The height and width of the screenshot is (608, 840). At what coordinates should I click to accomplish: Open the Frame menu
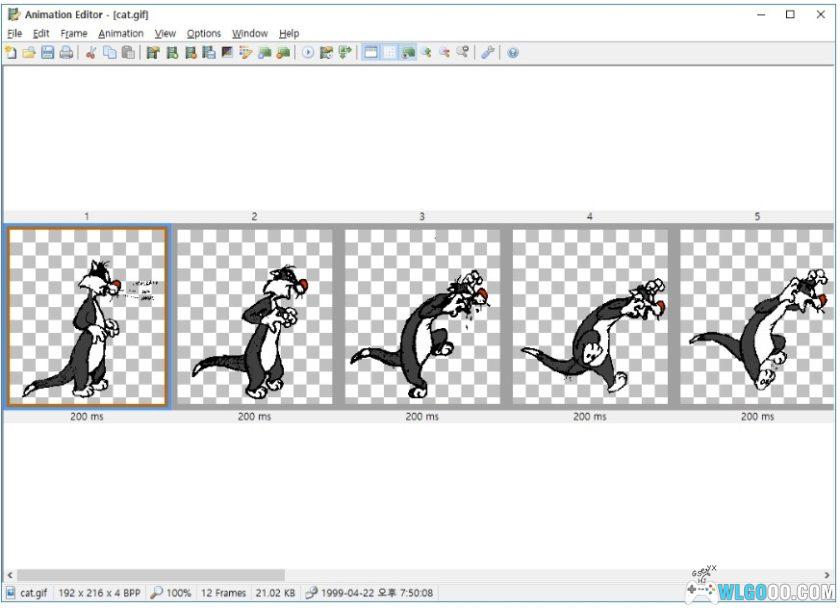[x=74, y=33]
